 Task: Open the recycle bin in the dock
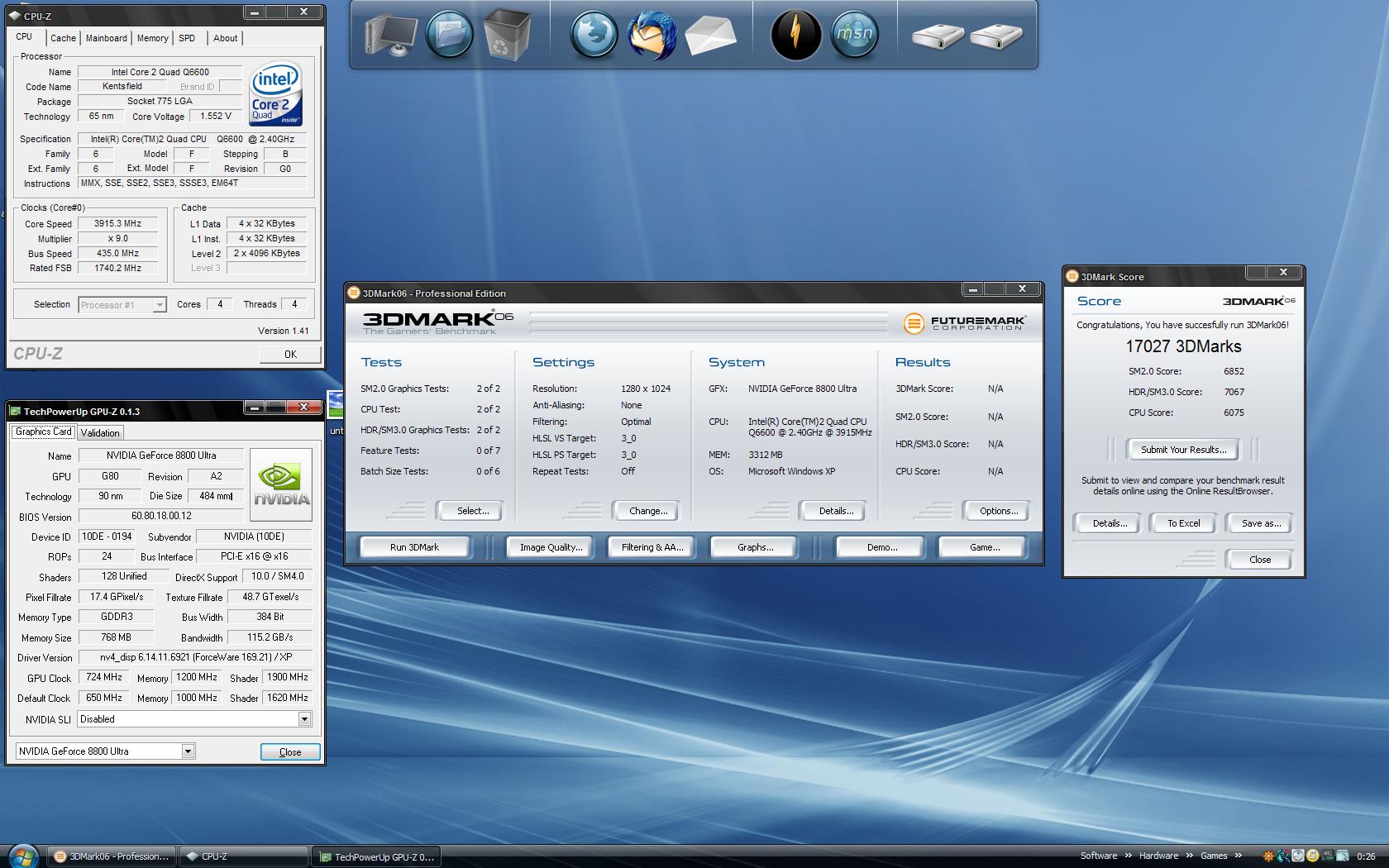505,35
